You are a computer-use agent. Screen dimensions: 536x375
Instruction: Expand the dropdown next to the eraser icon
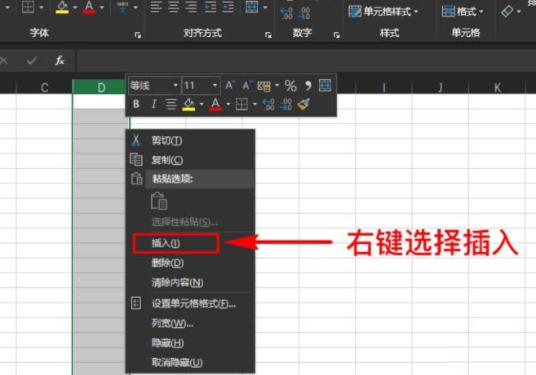(x=519, y=12)
